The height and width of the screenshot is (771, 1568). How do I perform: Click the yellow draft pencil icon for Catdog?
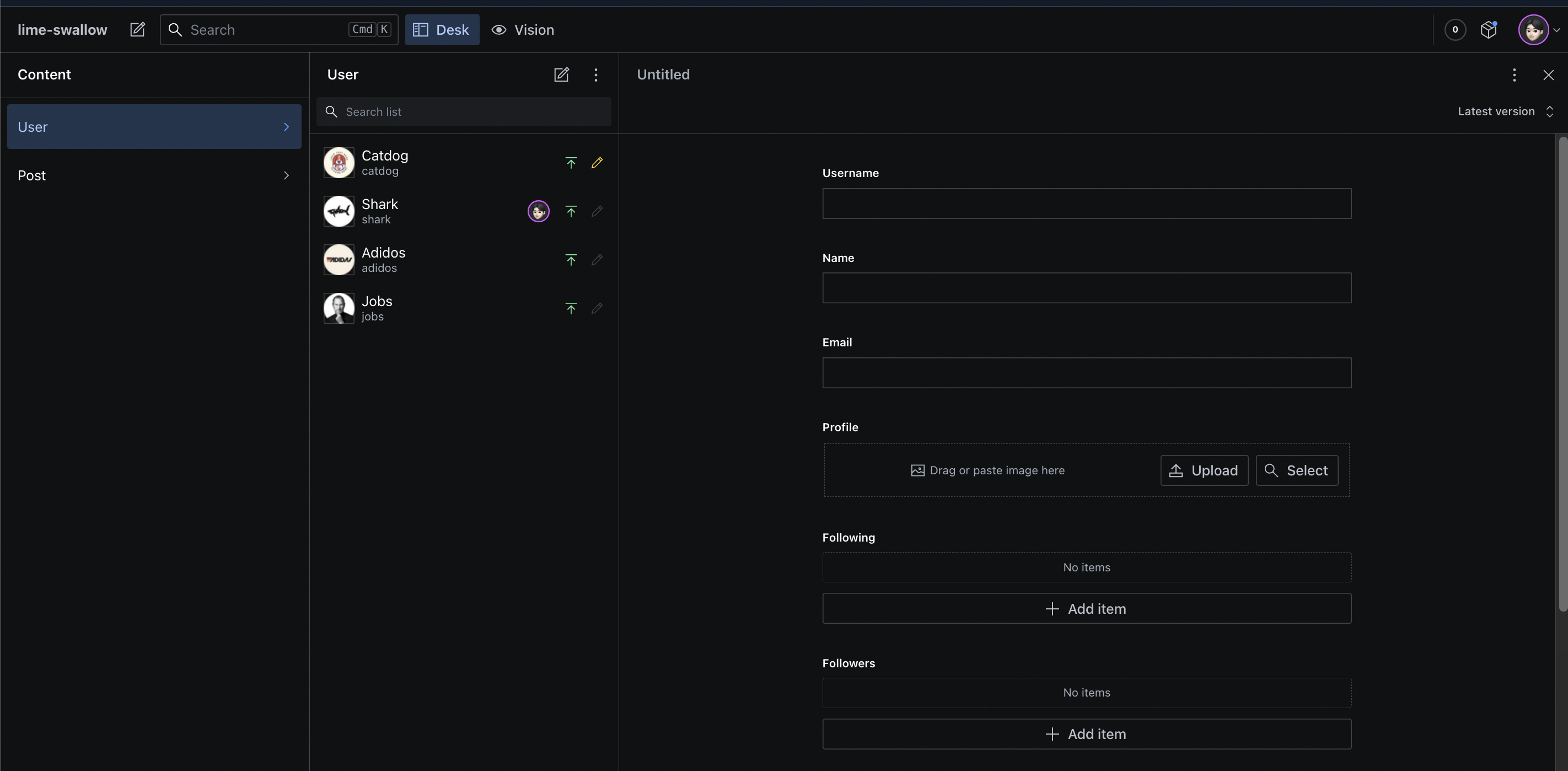(597, 163)
